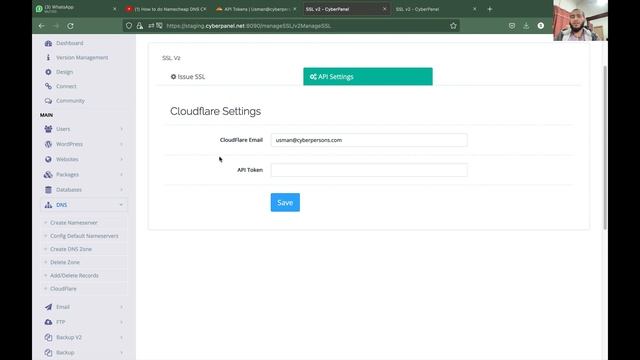Expand the FTP menu chevron
The height and width of the screenshot is (360, 640).
point(122,322)
